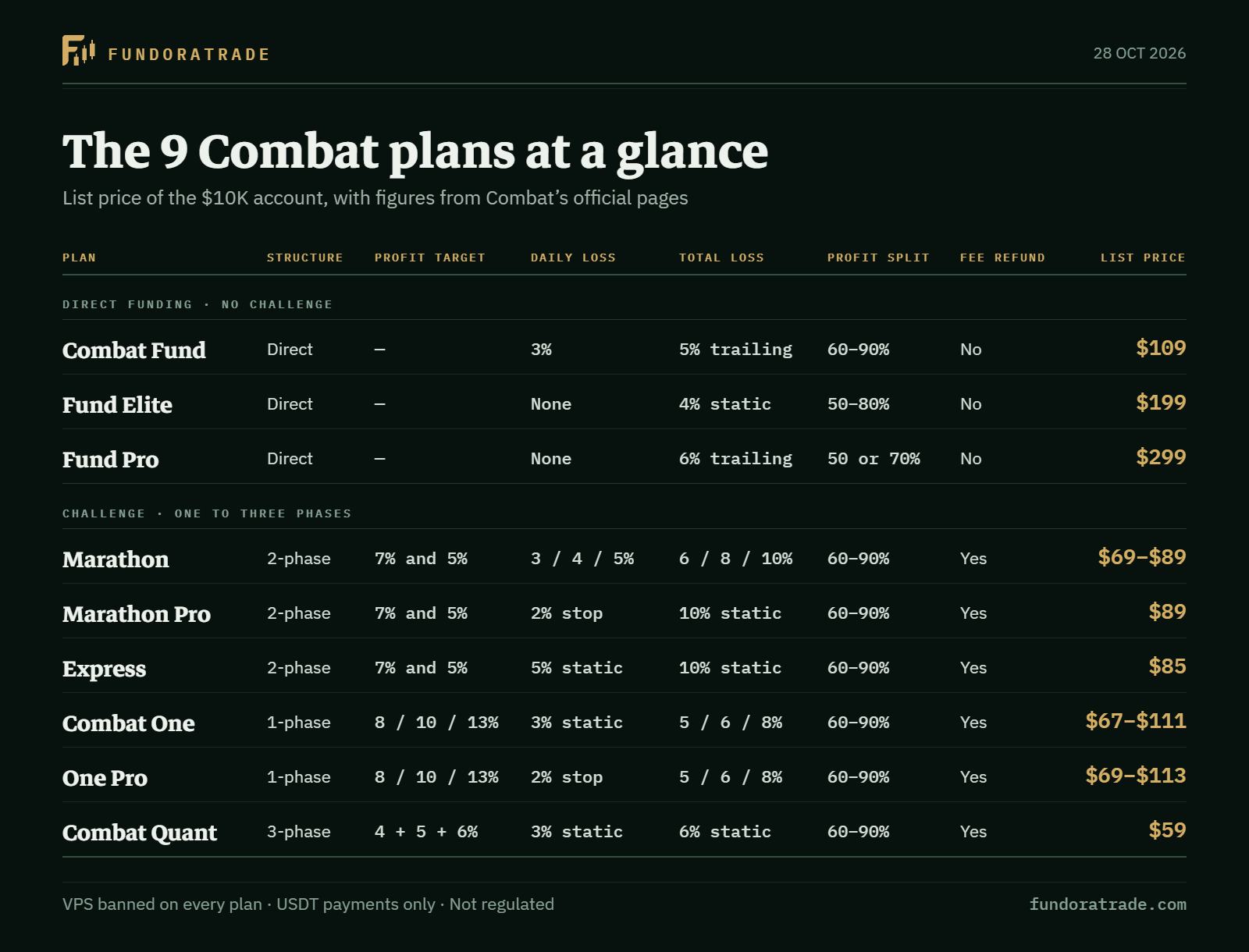Click the TOTAL LOSS column header
This screenshot has width=1249, height=952.
click(x=722, y=258)
